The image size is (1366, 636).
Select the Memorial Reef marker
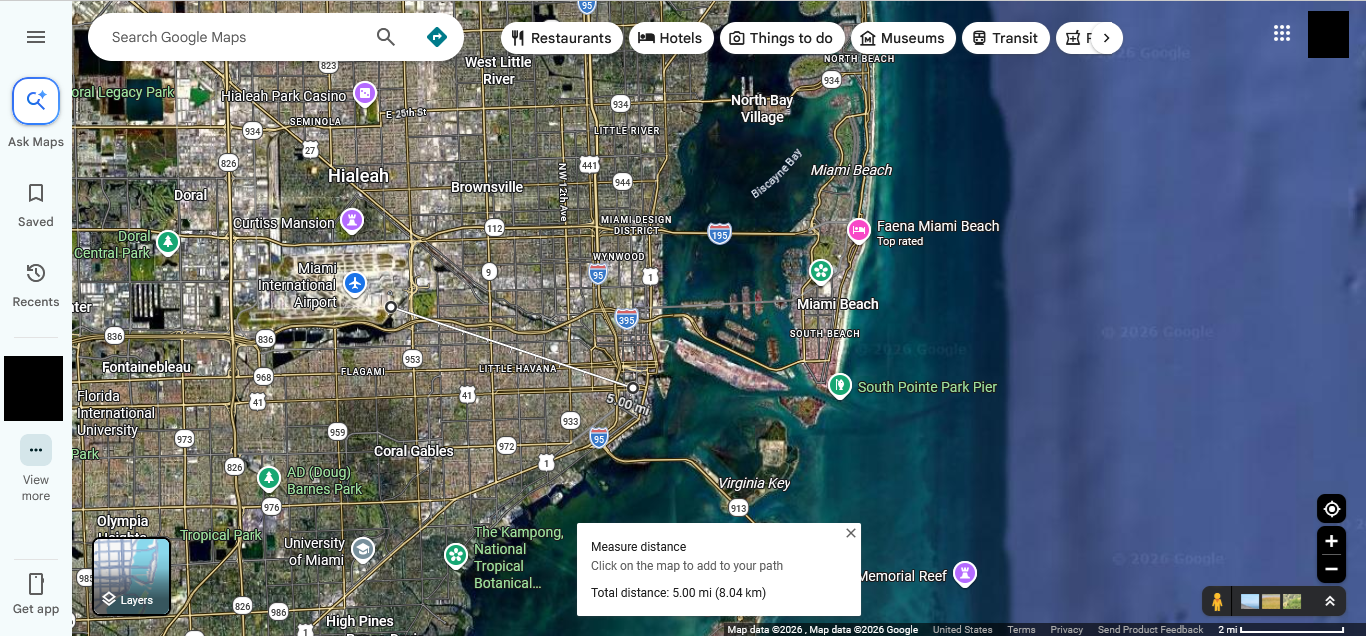coord(965,573)
